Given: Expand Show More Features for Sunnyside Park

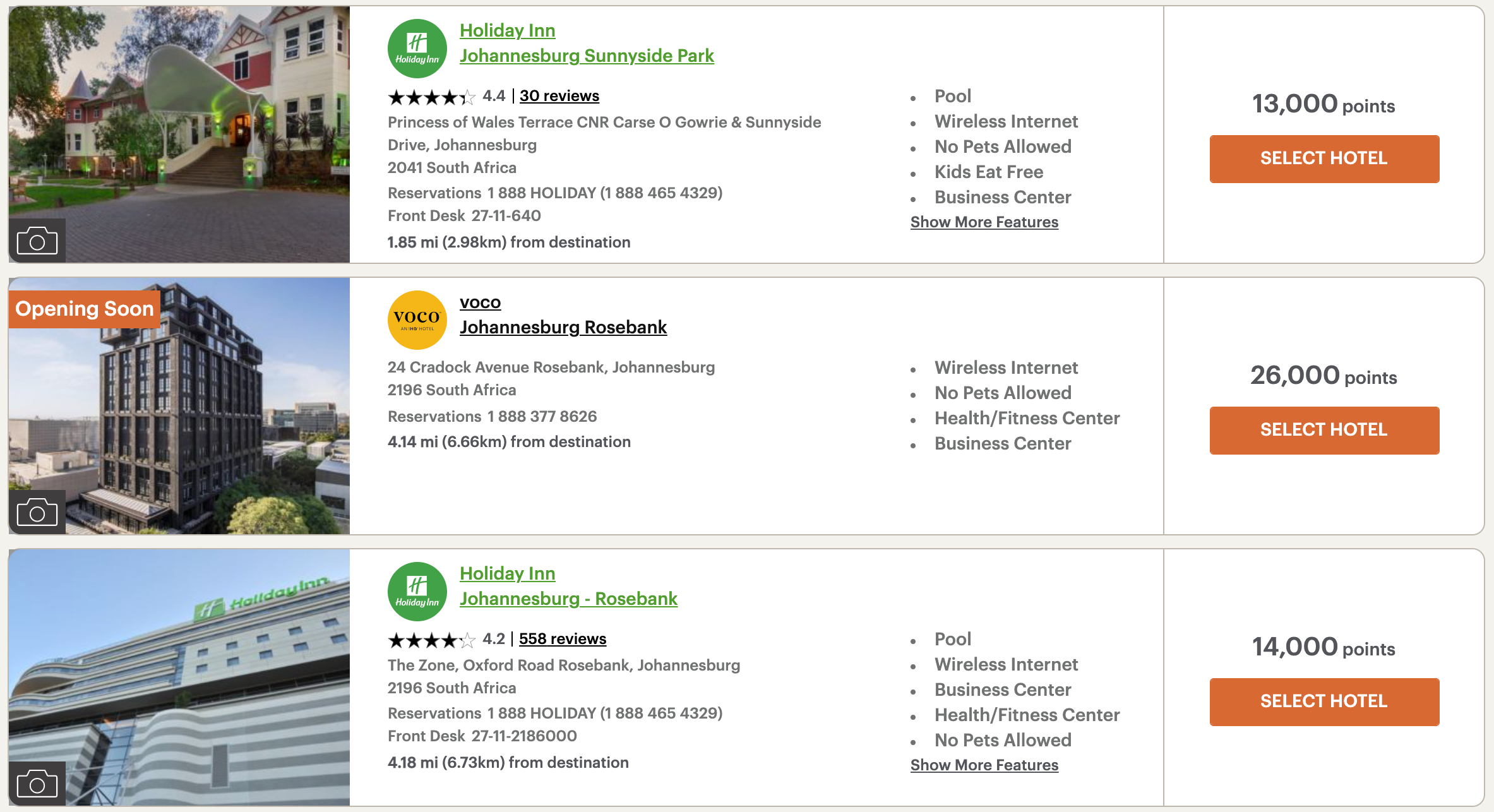Looking at the screenshot, I should [x=984, y=222].
